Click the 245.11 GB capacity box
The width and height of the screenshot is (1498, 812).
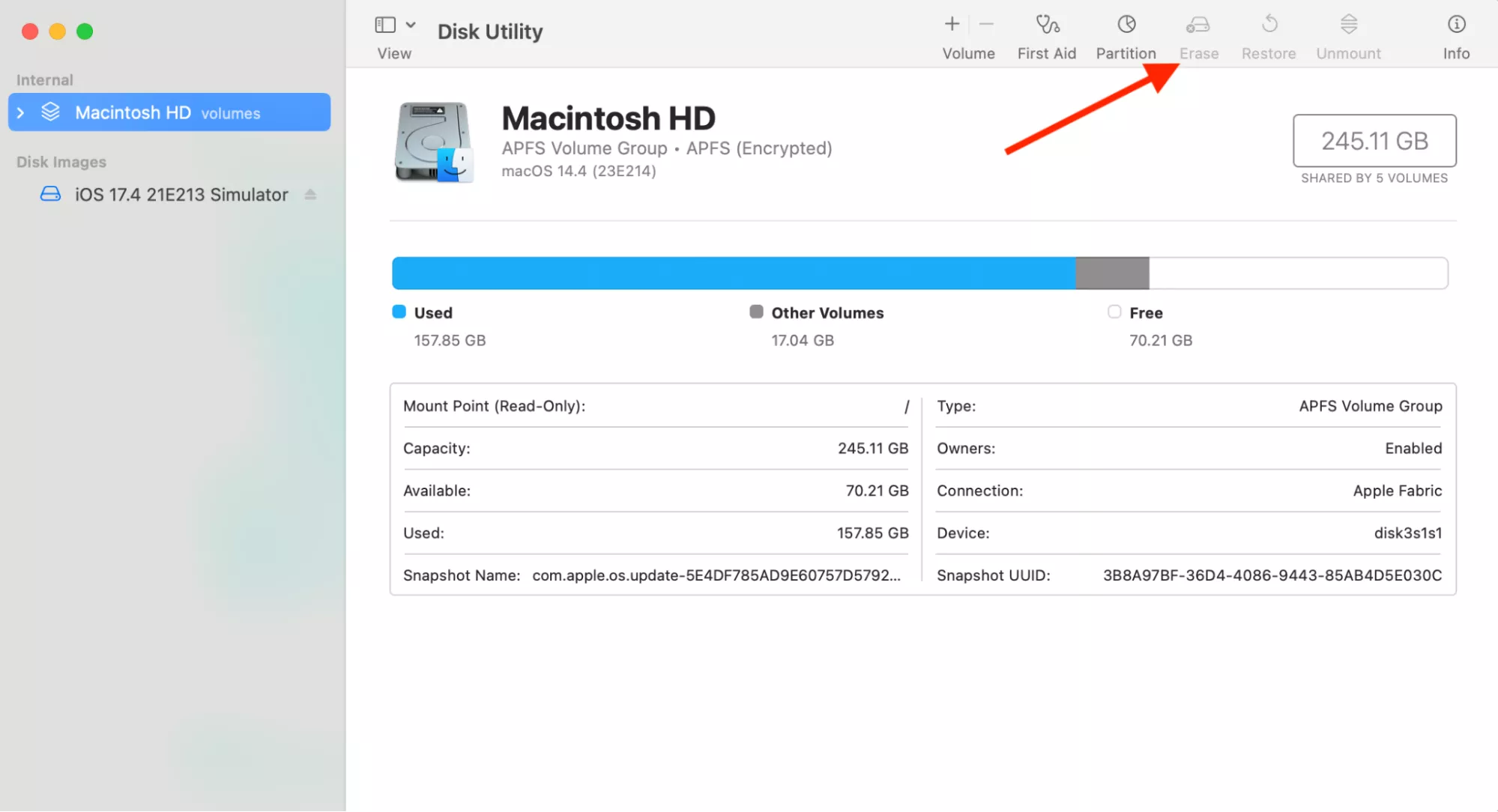pos(1374,140)
